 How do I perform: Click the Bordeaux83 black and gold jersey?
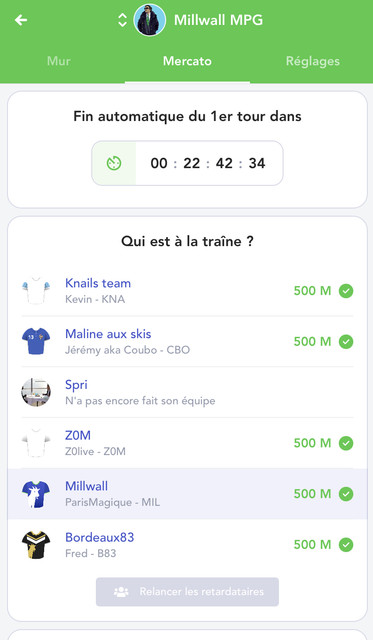pyautogui.click(x=36, y=545)
